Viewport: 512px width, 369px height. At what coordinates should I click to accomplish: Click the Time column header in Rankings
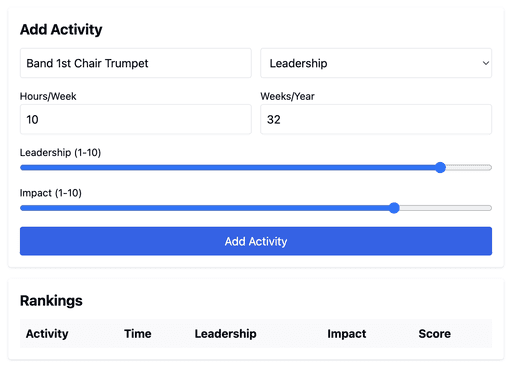138,334
